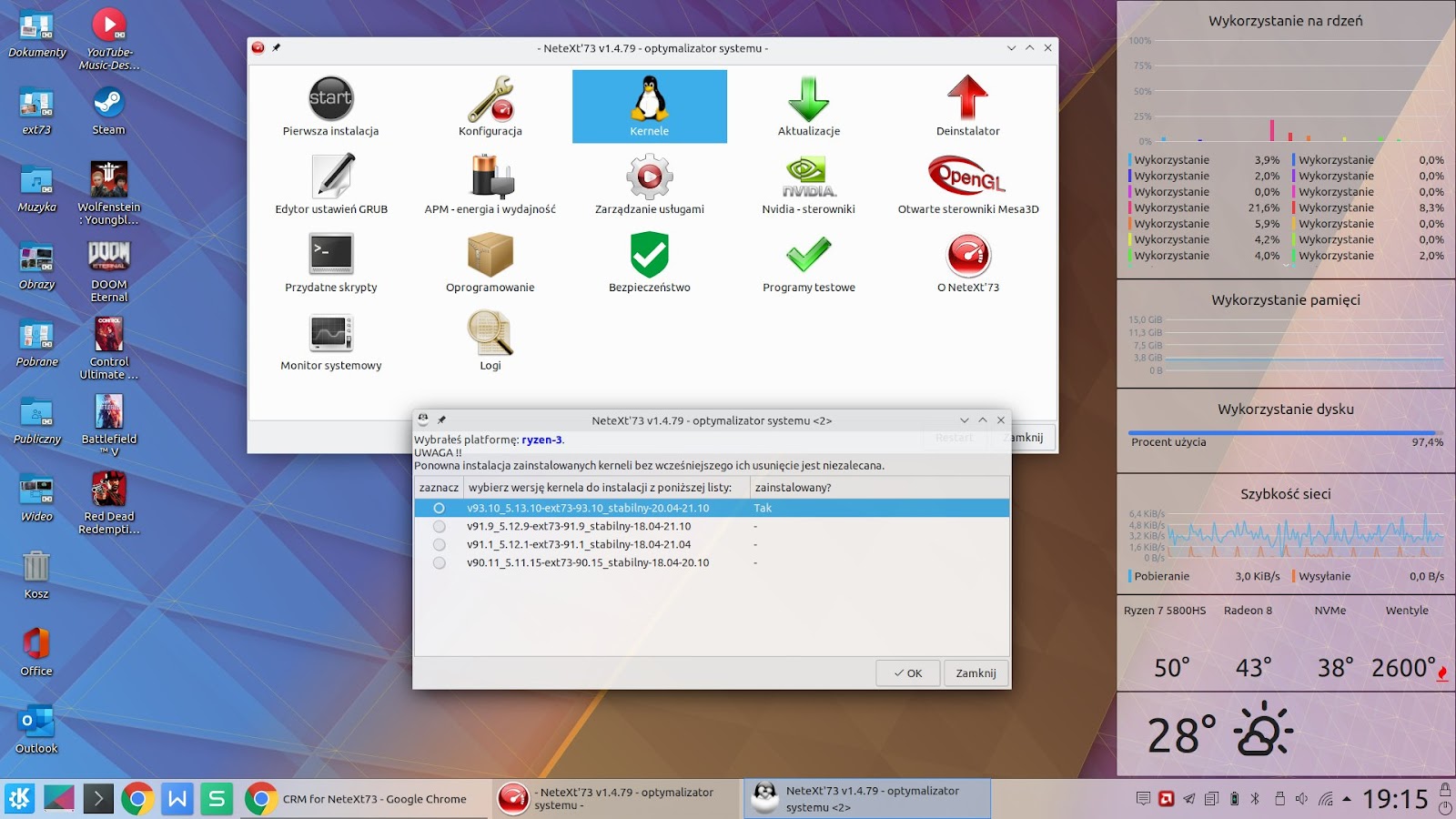The height and width of the screenshot is (819, 1456).
Task: Open Telegram tray icon
Action: click(1189, 799)
